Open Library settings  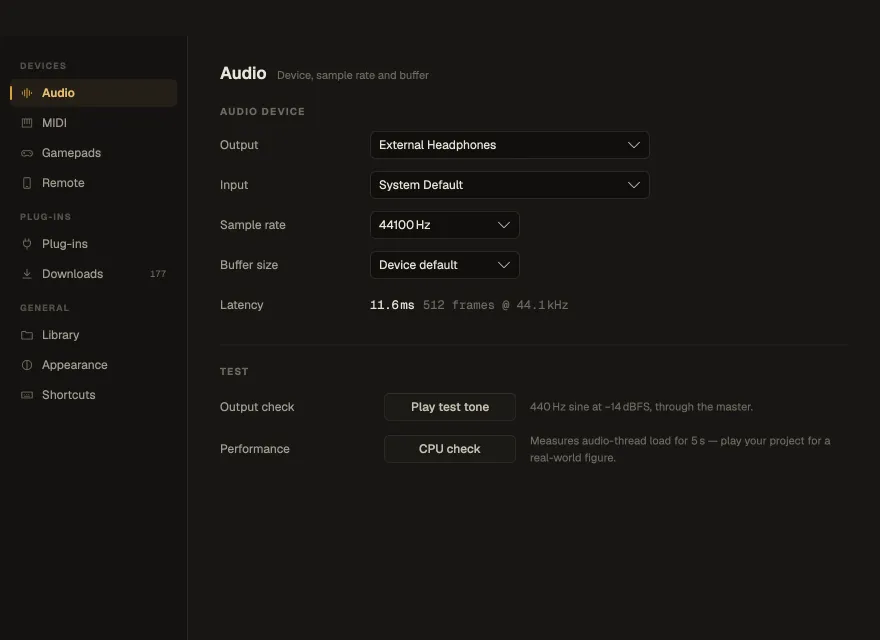click(94, 335)
